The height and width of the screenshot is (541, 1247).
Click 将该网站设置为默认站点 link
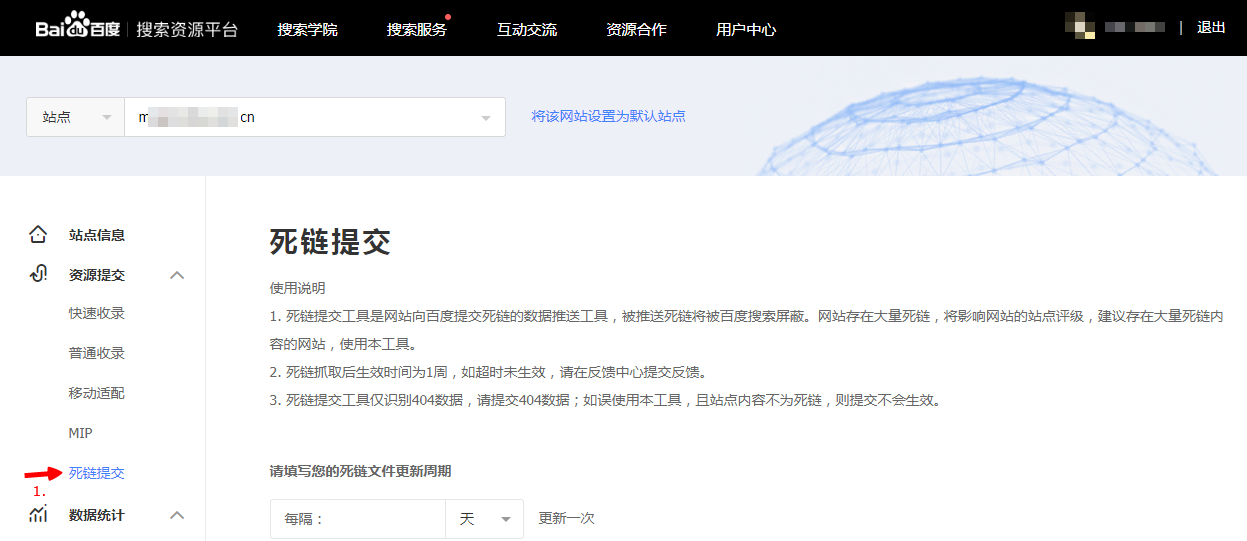pos(608,116)
